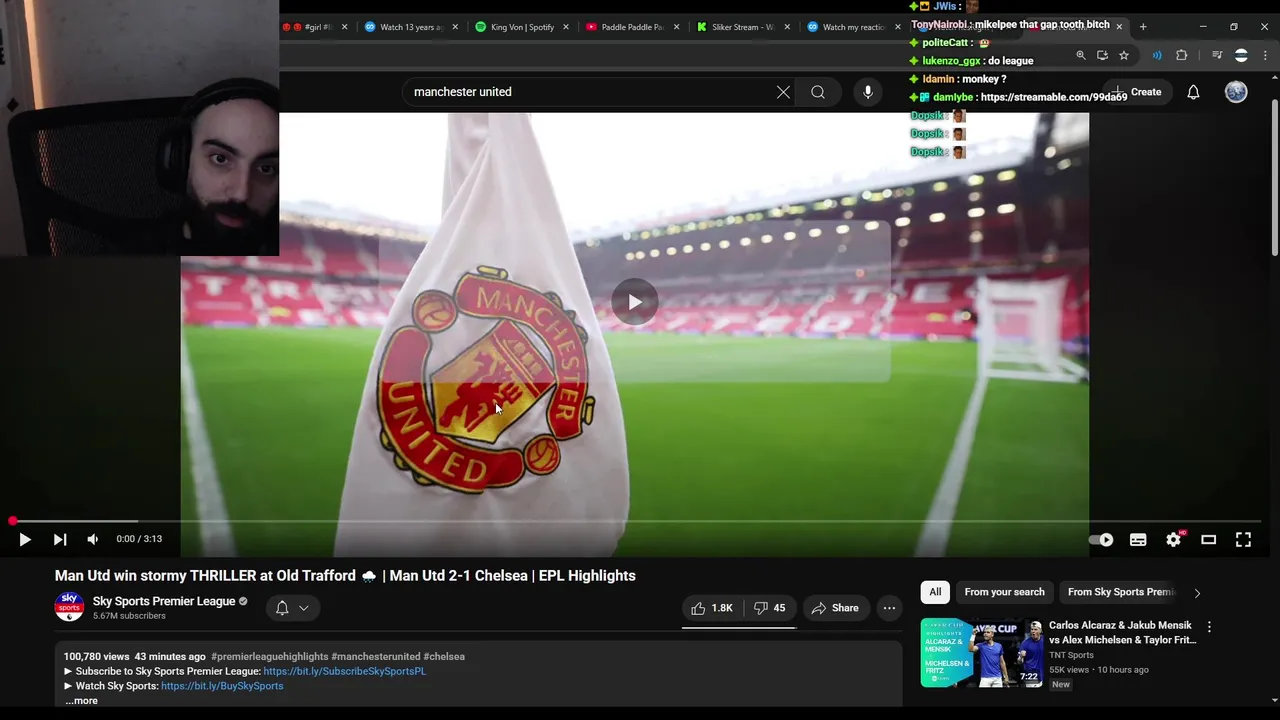Viewport: 1280px width, 720px height.
Task: Switch to theater mode
Action: pyautogui.click(x=1208, y=540)
